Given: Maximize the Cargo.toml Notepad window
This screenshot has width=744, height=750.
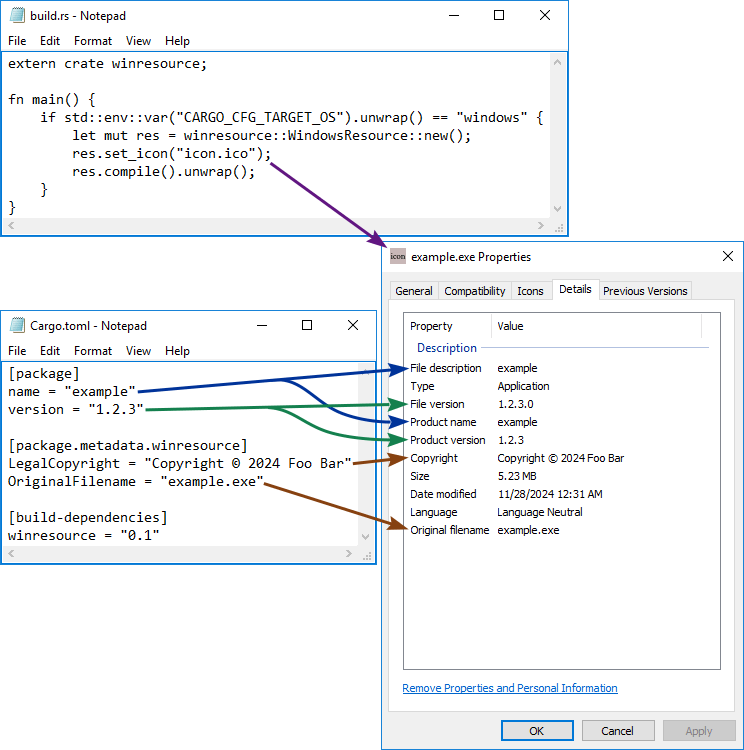Looking at the screenshot, I should (307, 325).
